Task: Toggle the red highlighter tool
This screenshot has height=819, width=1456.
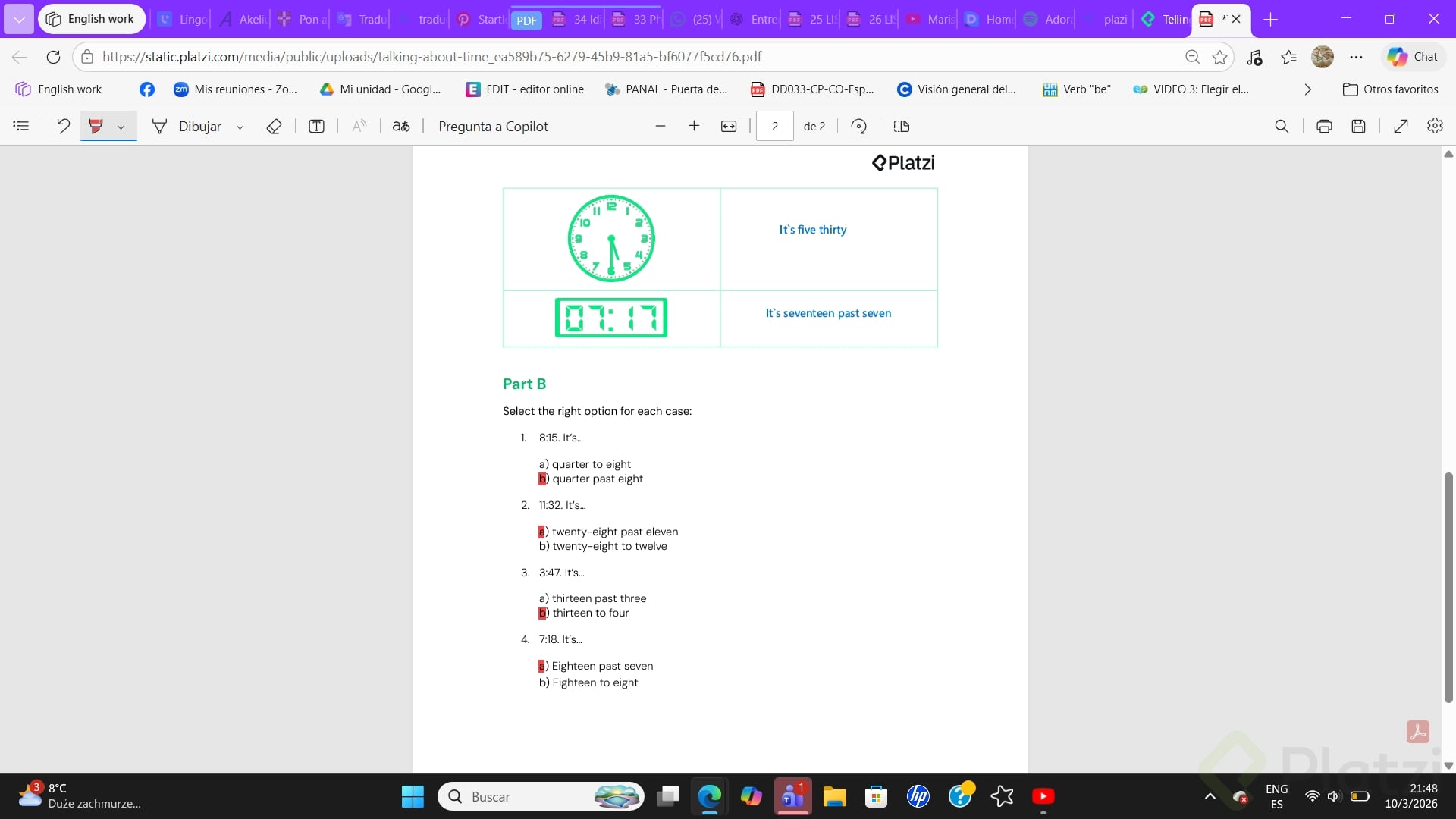Action: click(96, 127)
